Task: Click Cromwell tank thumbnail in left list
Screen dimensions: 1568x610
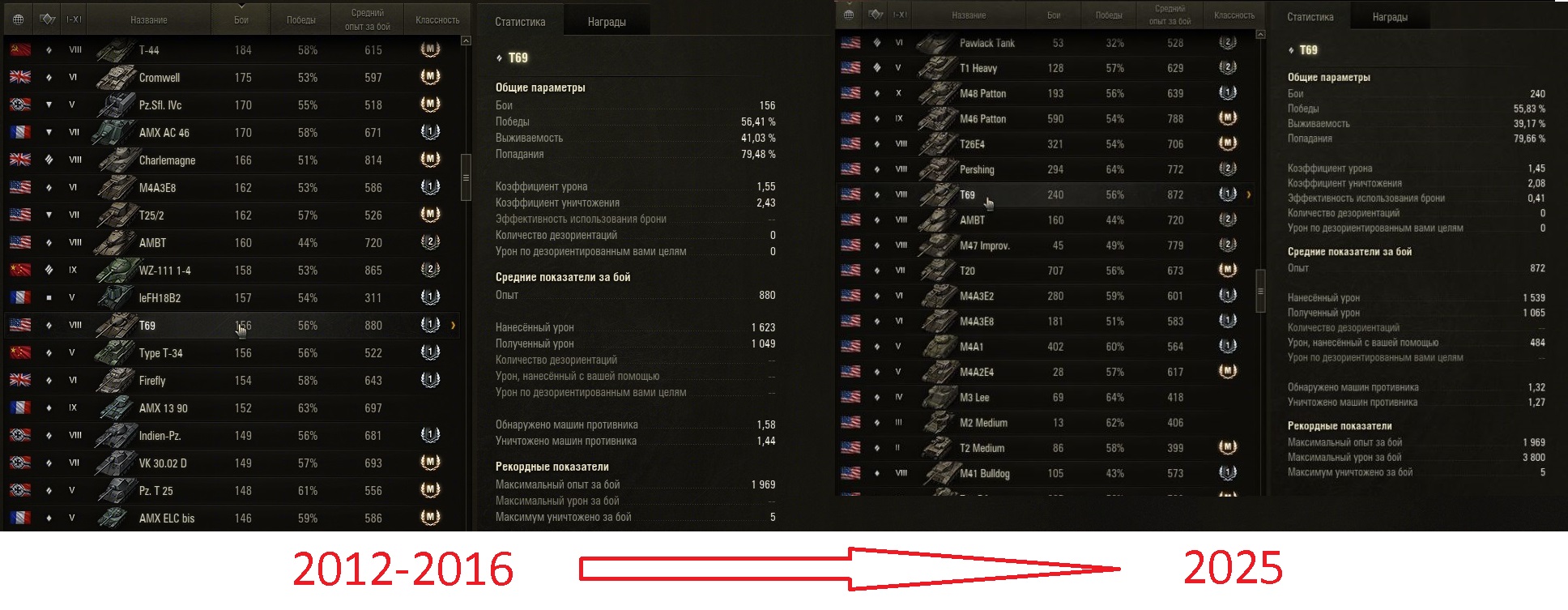Action: [x=116, y=78]
